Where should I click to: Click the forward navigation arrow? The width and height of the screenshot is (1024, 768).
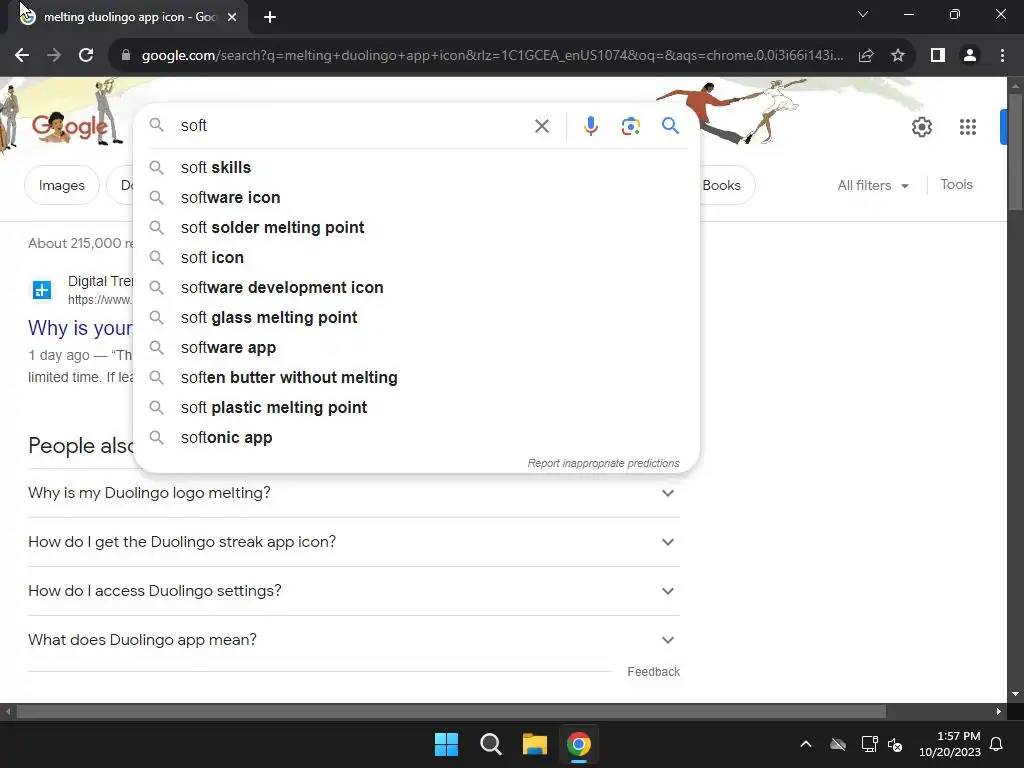coord(54,56)
